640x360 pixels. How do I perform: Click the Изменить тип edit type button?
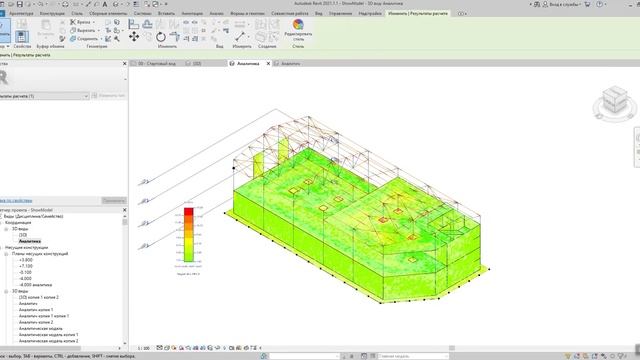(109, 96)
